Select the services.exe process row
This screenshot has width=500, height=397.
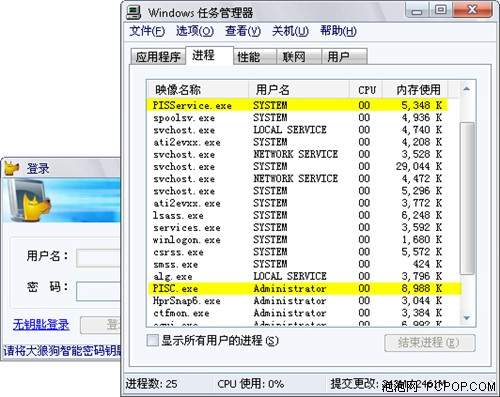click(x=298, y=227)
